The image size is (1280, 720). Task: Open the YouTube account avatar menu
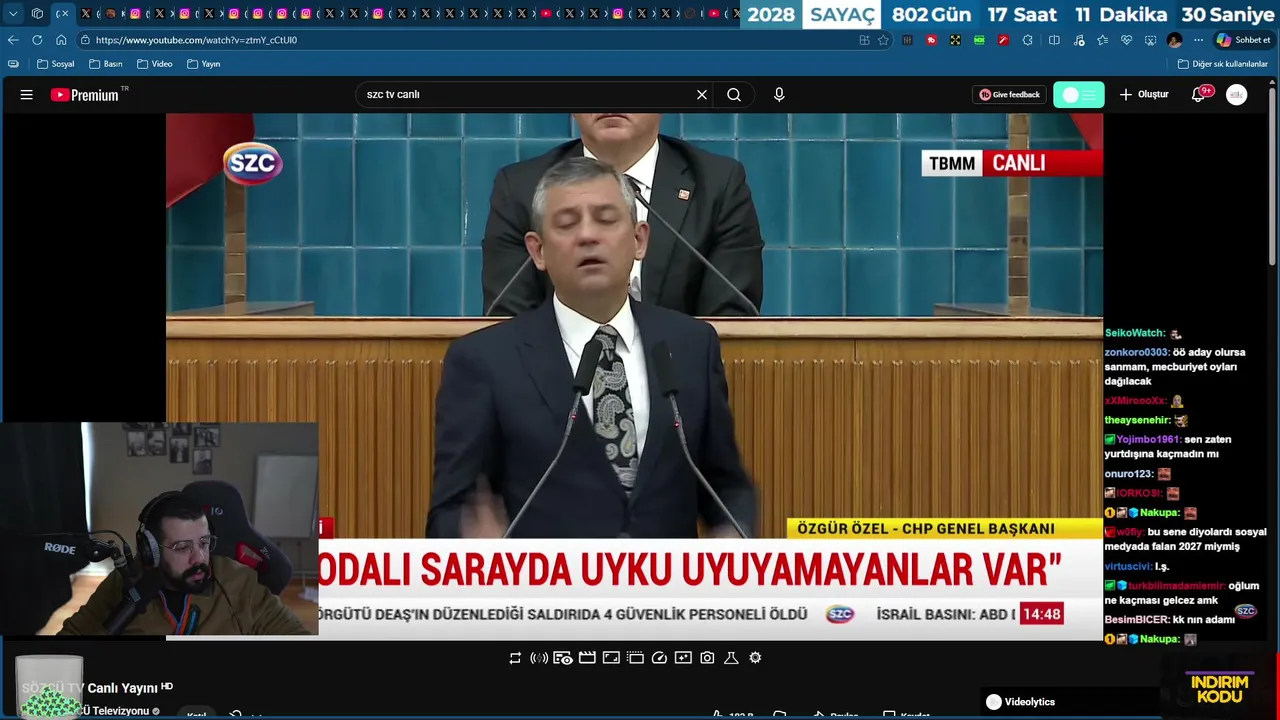click(1237, 95)
